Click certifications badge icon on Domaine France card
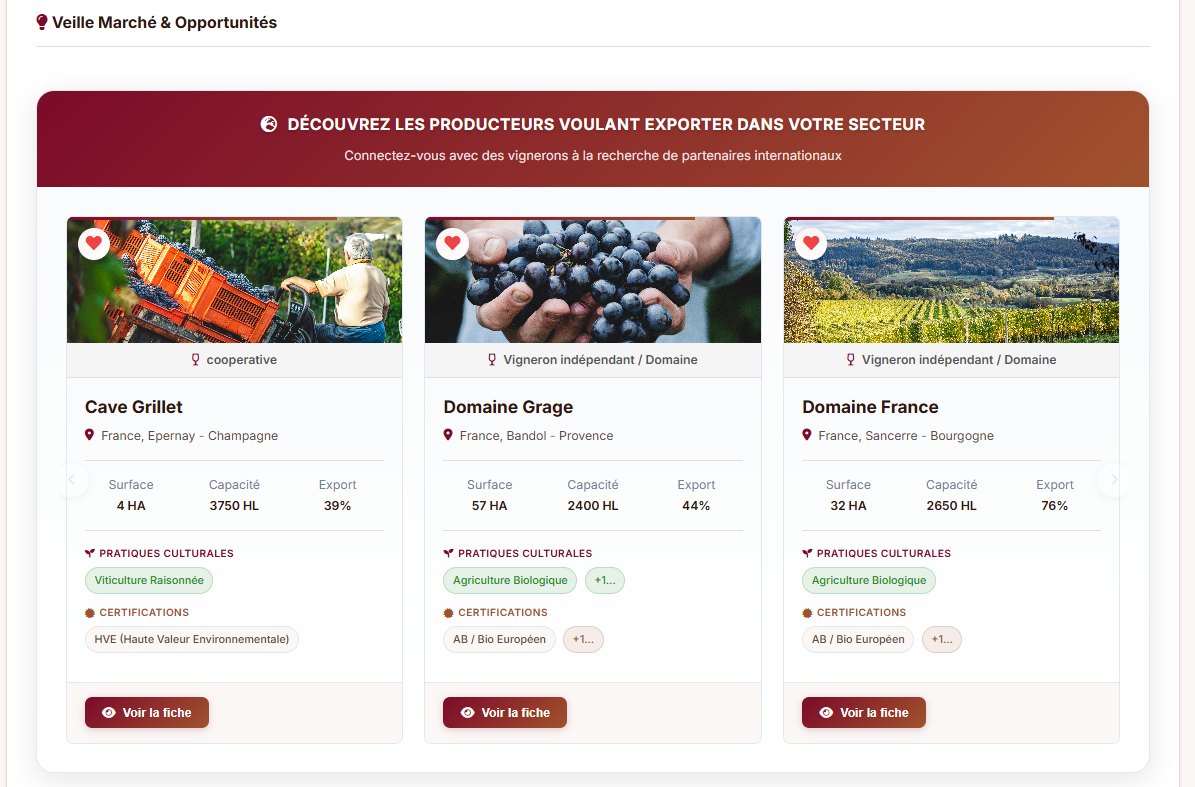1195x787 pixels. click(x=807, y=612)
